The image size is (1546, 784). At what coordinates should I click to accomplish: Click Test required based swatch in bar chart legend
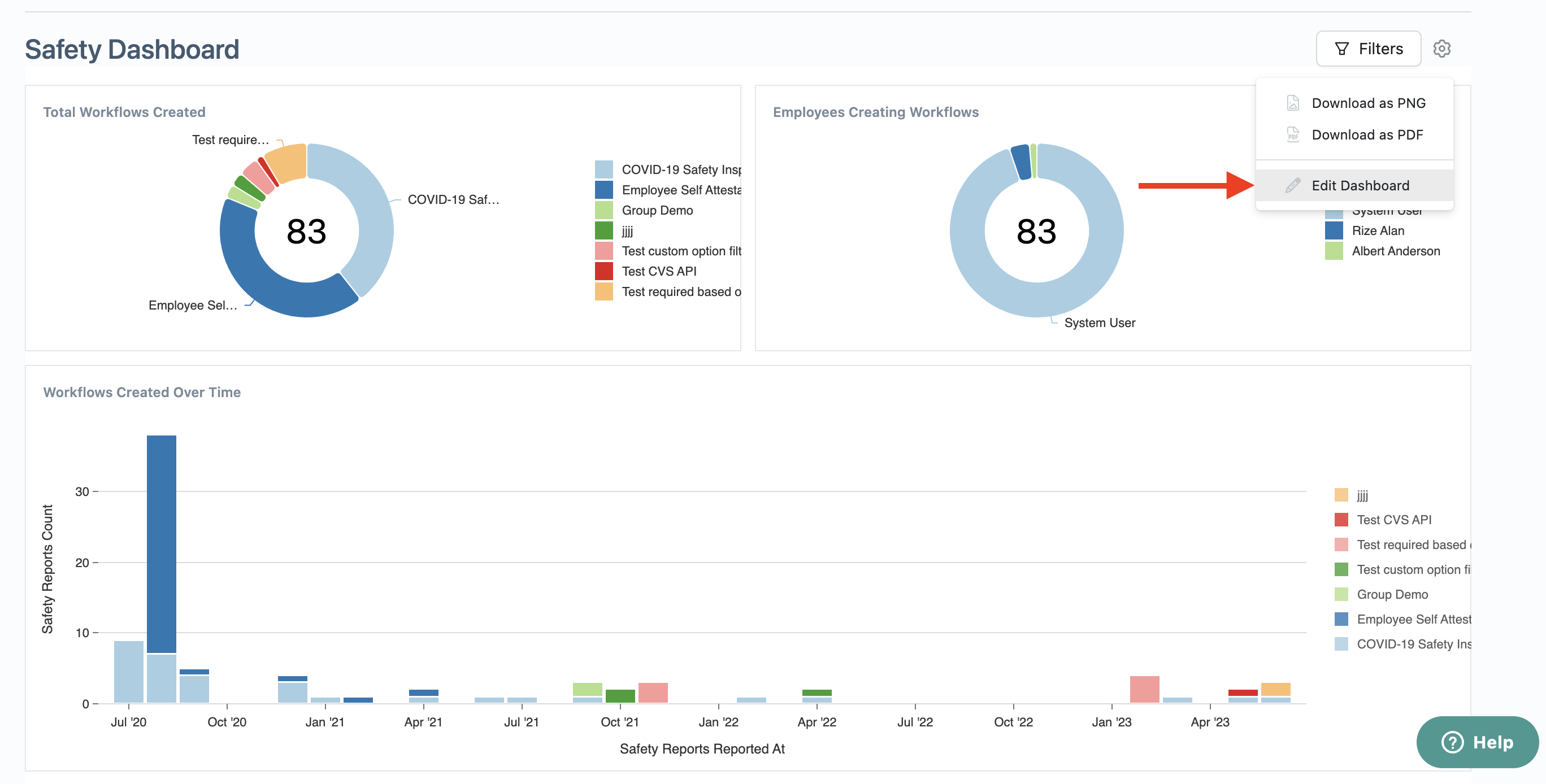pyautogui.click(x=1341, y=545)
